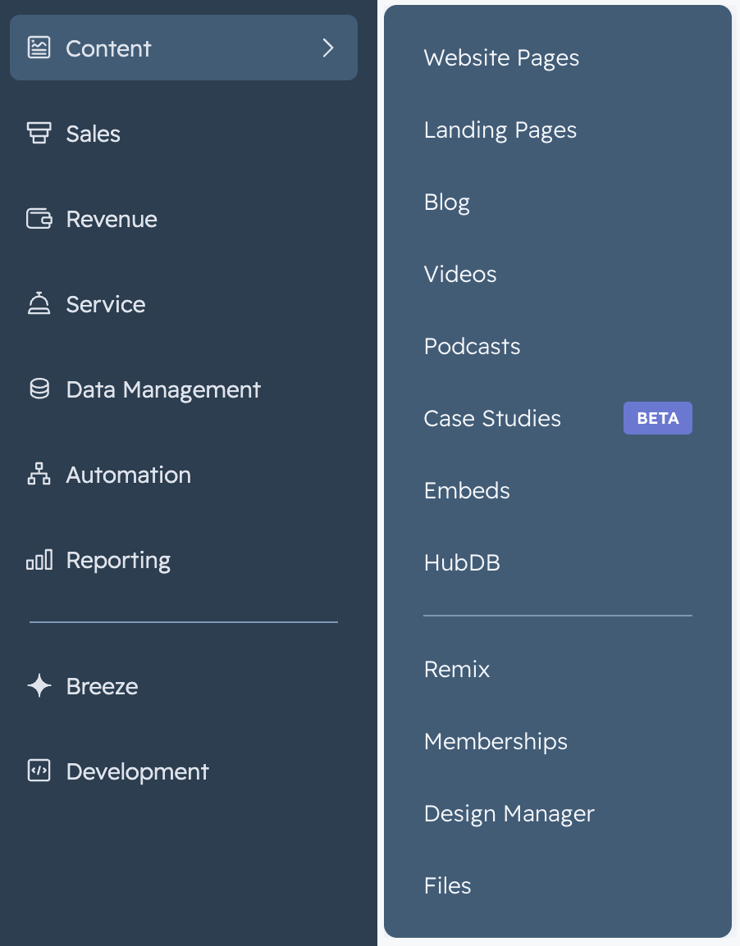Click the Reporting bar chart icon
740x946 pixels.
[x=39, y=560]
